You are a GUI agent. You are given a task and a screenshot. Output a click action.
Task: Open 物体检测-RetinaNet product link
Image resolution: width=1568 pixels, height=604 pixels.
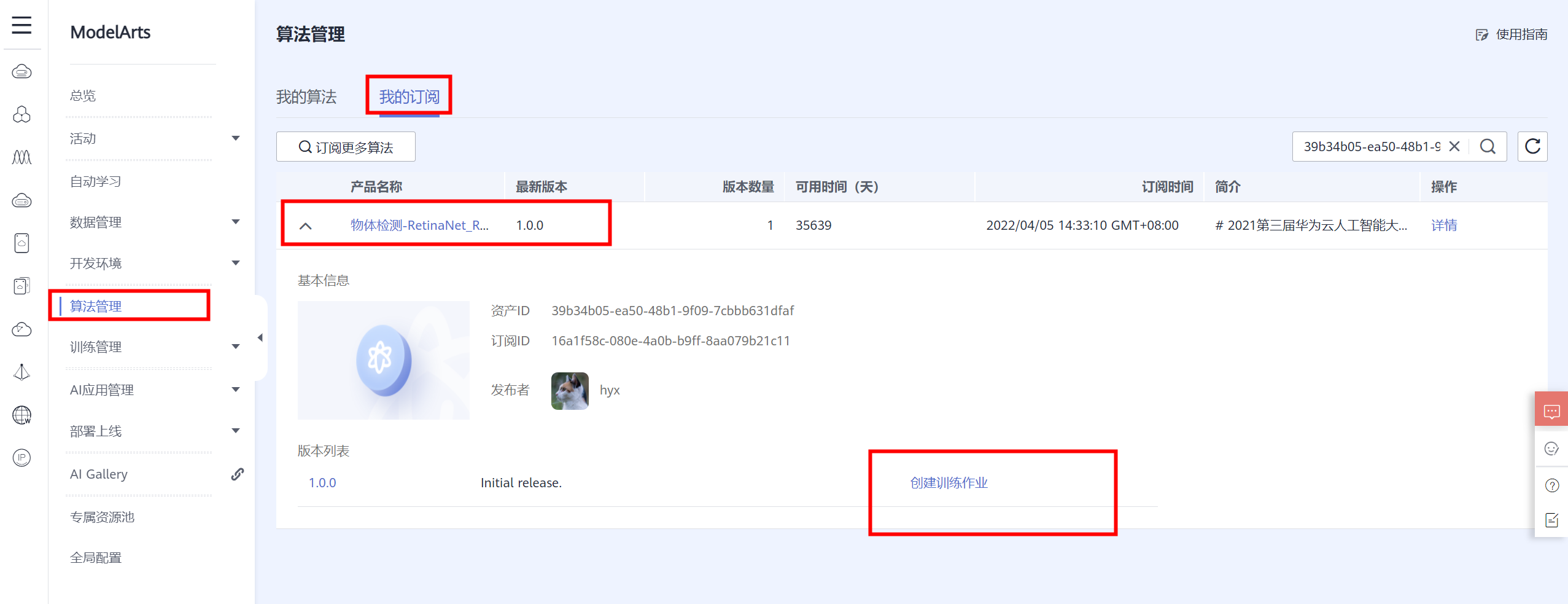point(420,226)
